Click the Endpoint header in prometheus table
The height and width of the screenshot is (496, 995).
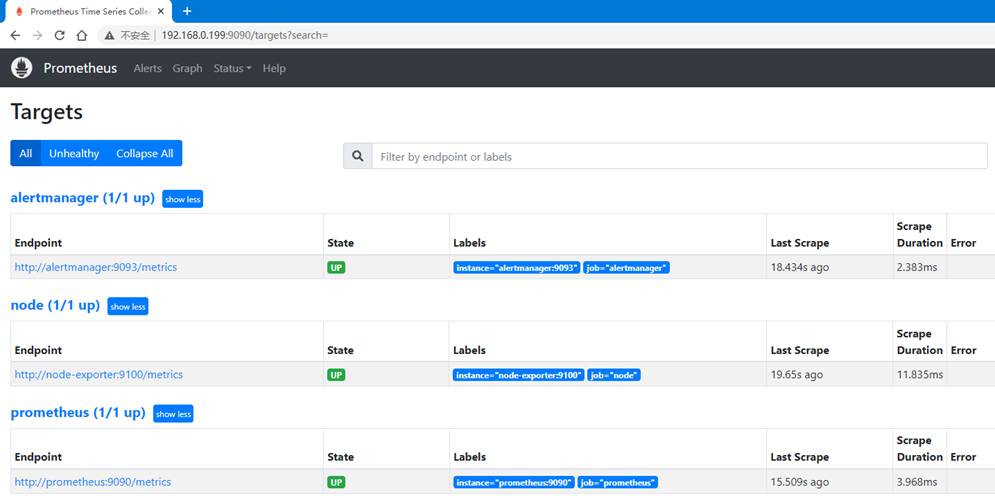click(38, 457)
